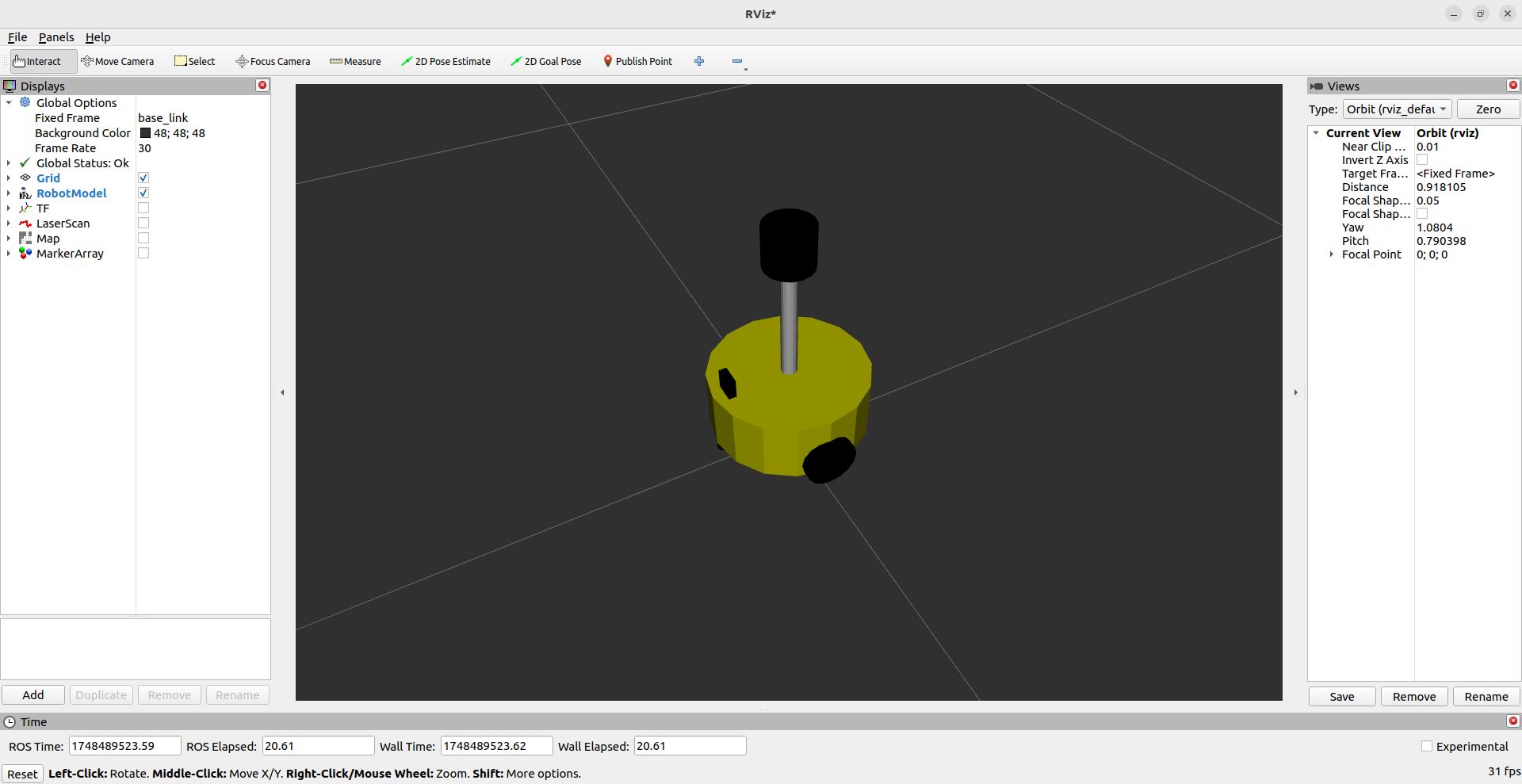Screen dimensions: 1522x784
Task: Collapse right panel with arrow handle
Action: (x=1295, y=392)
